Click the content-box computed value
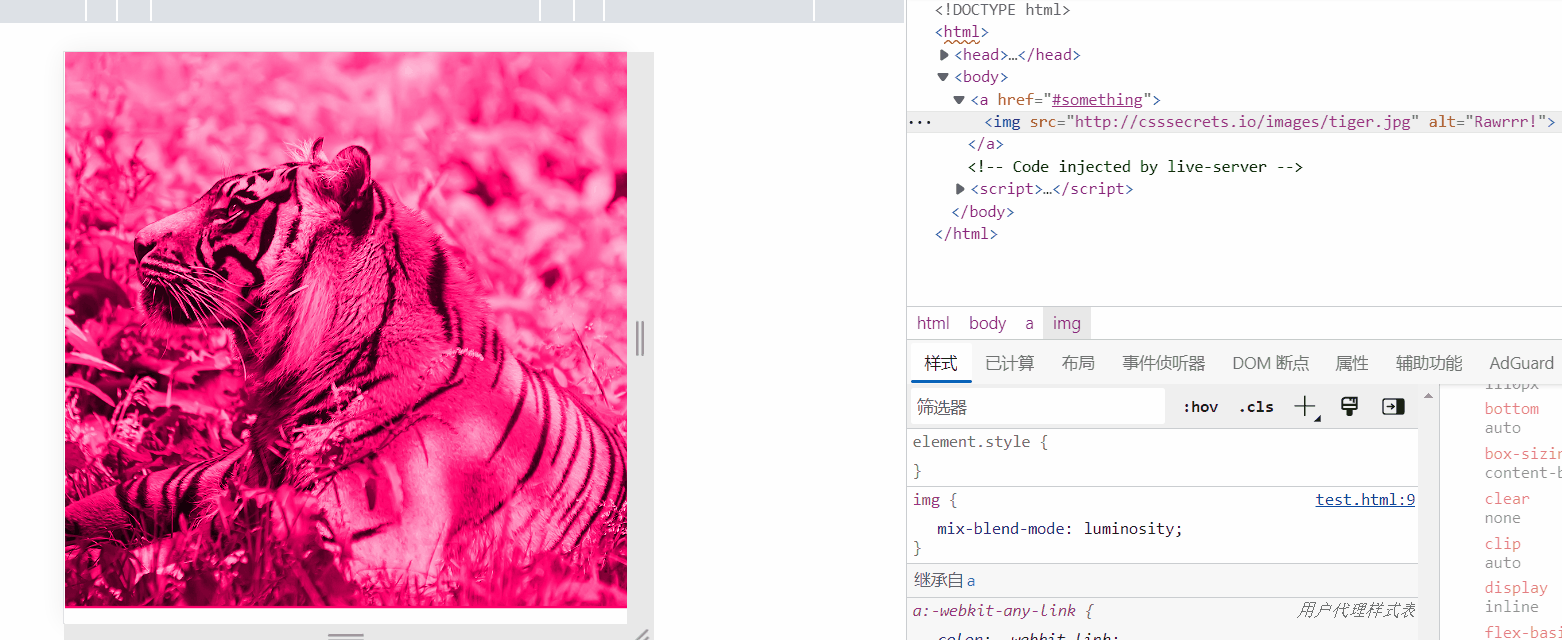Screen dimensions: 1562x640 coord(1523,473)
